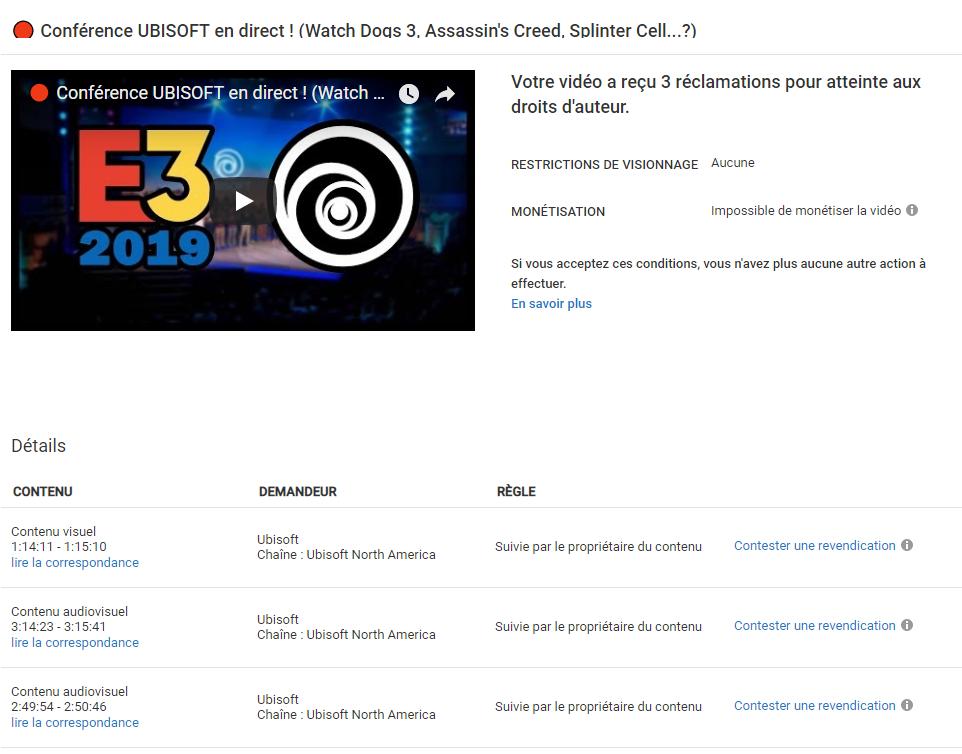Open 'lire la correspondance' for 1:14:11 claim
The height and width of the screenshot is (754, 962).
75,562
